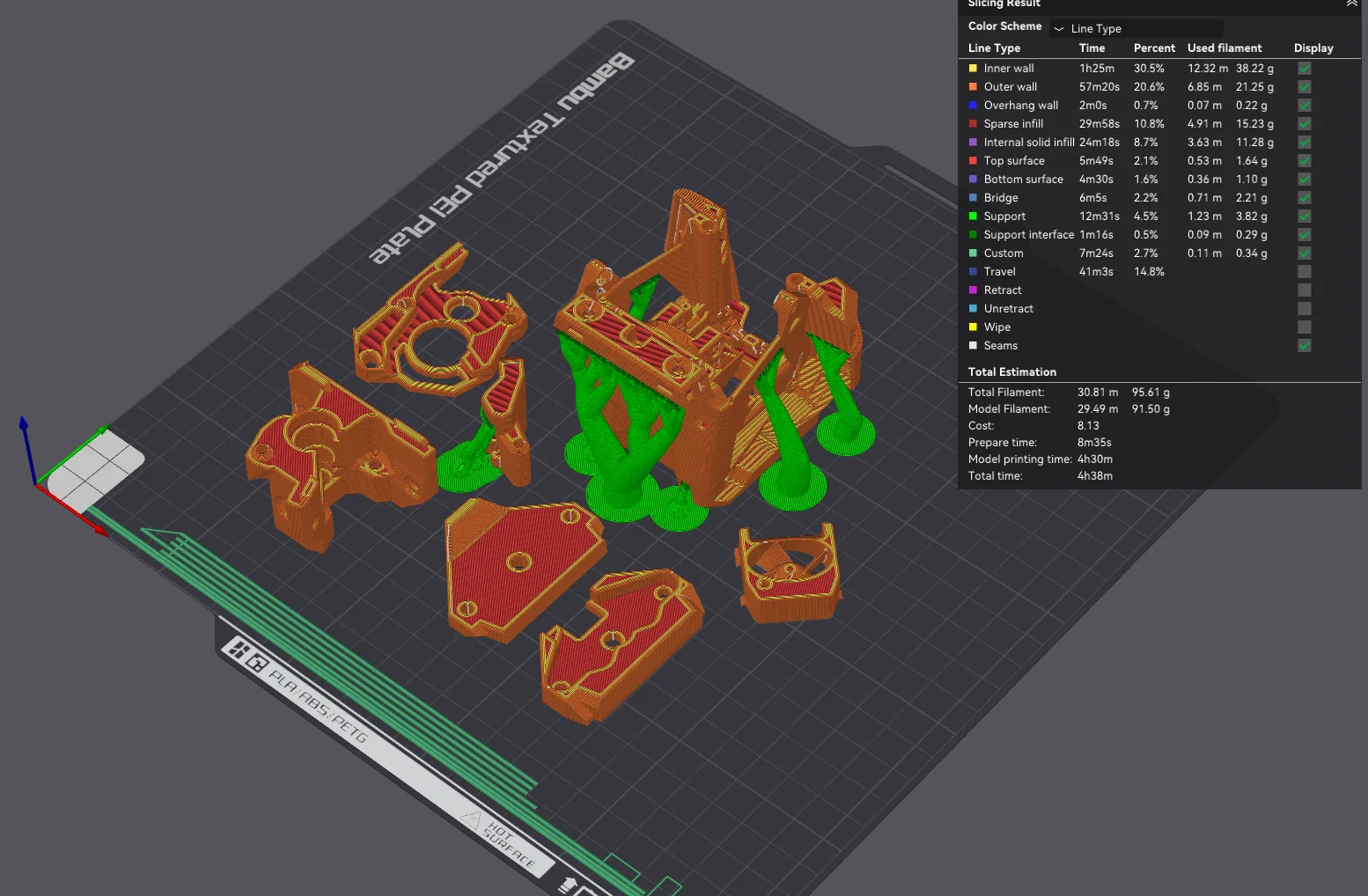The image size is (1368, 896).
Task: Click the total filament weight 95.61 g
Action: pos(1151,392)
